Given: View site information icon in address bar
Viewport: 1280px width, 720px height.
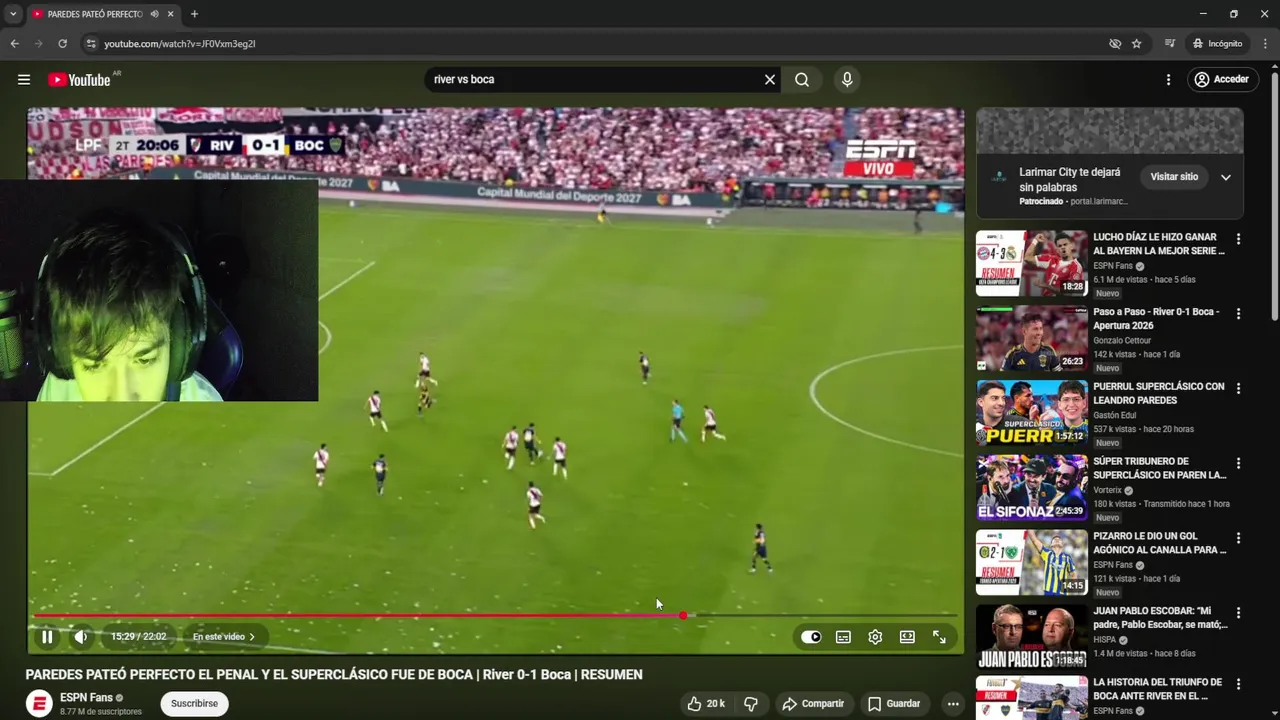Looking at the screenshot, I should pos(91,44).
